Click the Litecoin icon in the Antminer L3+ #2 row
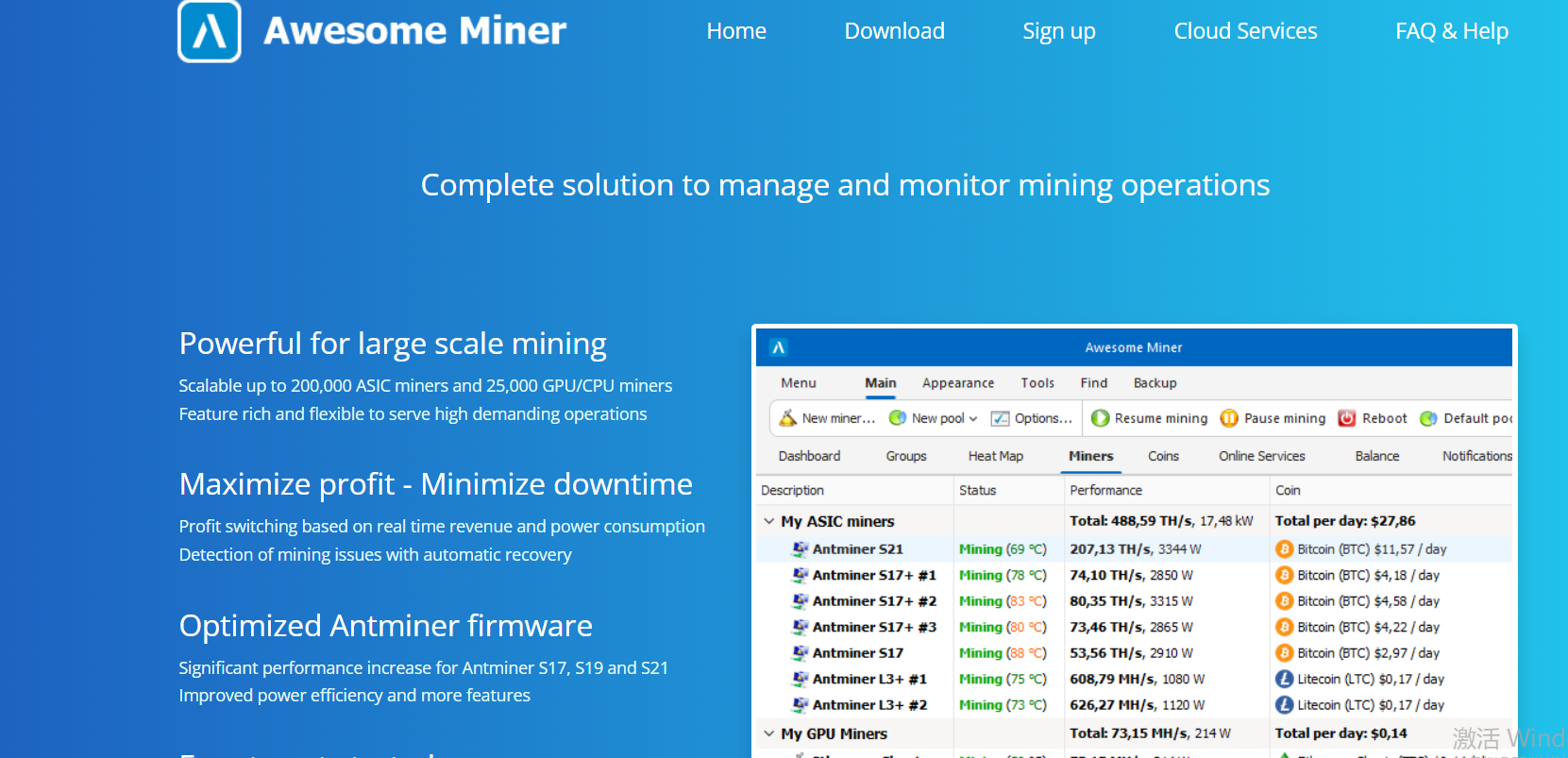Image resolution: width=1568 pixels, height=758 pixels. pyautogui.click(x=1284, y=704)
